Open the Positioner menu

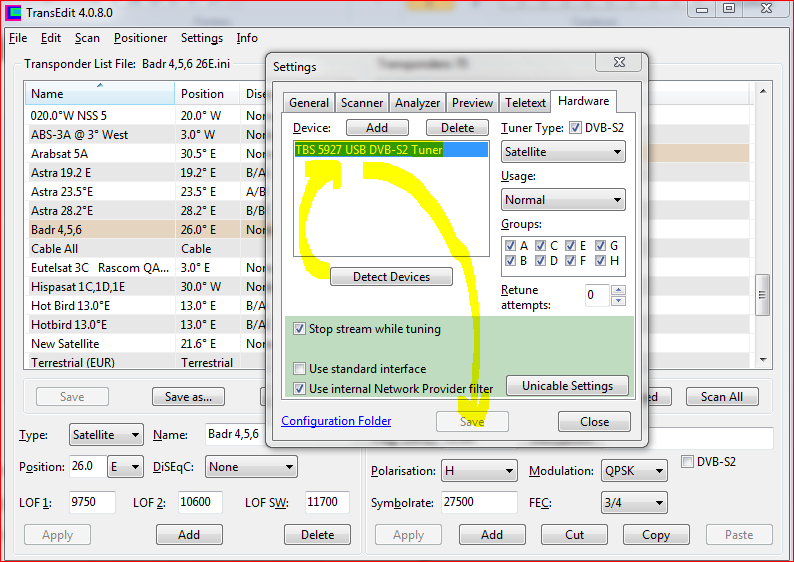[141, 39]
